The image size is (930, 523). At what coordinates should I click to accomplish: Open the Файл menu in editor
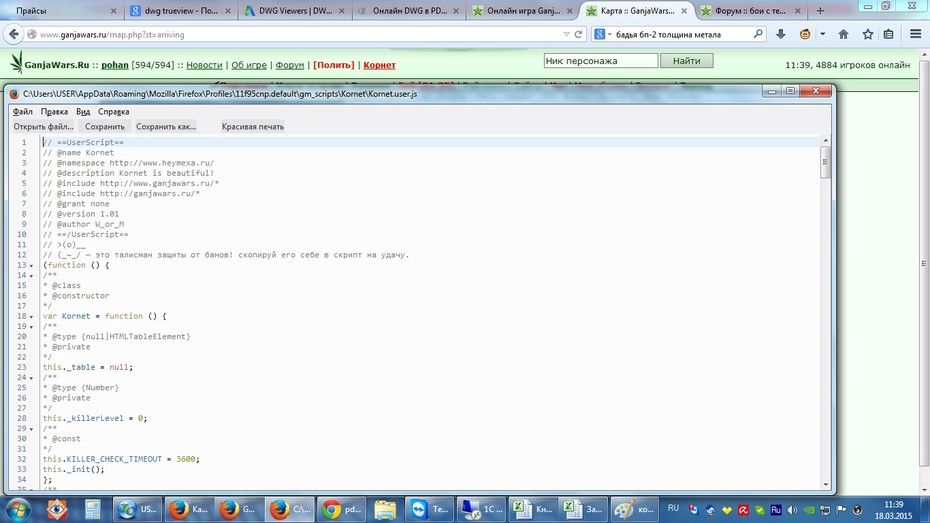[23, 111]
